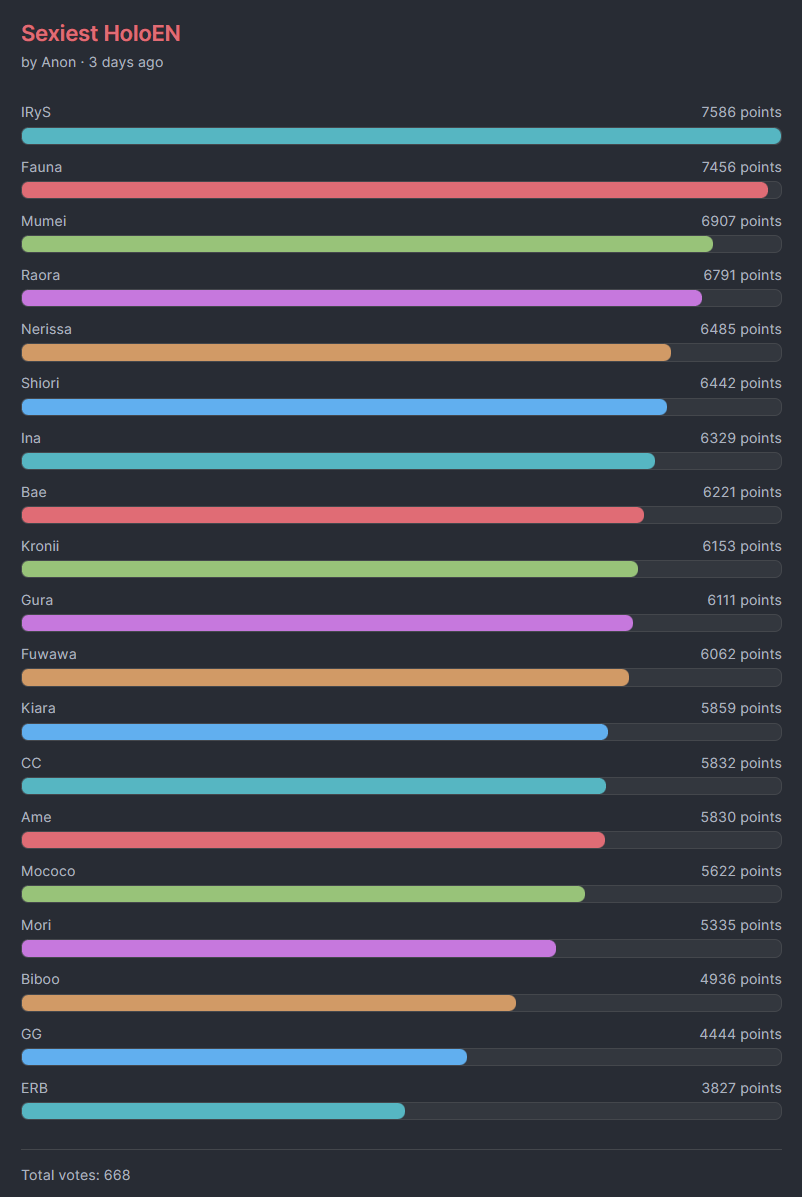Click the '6062 points' value

[741, 655]
